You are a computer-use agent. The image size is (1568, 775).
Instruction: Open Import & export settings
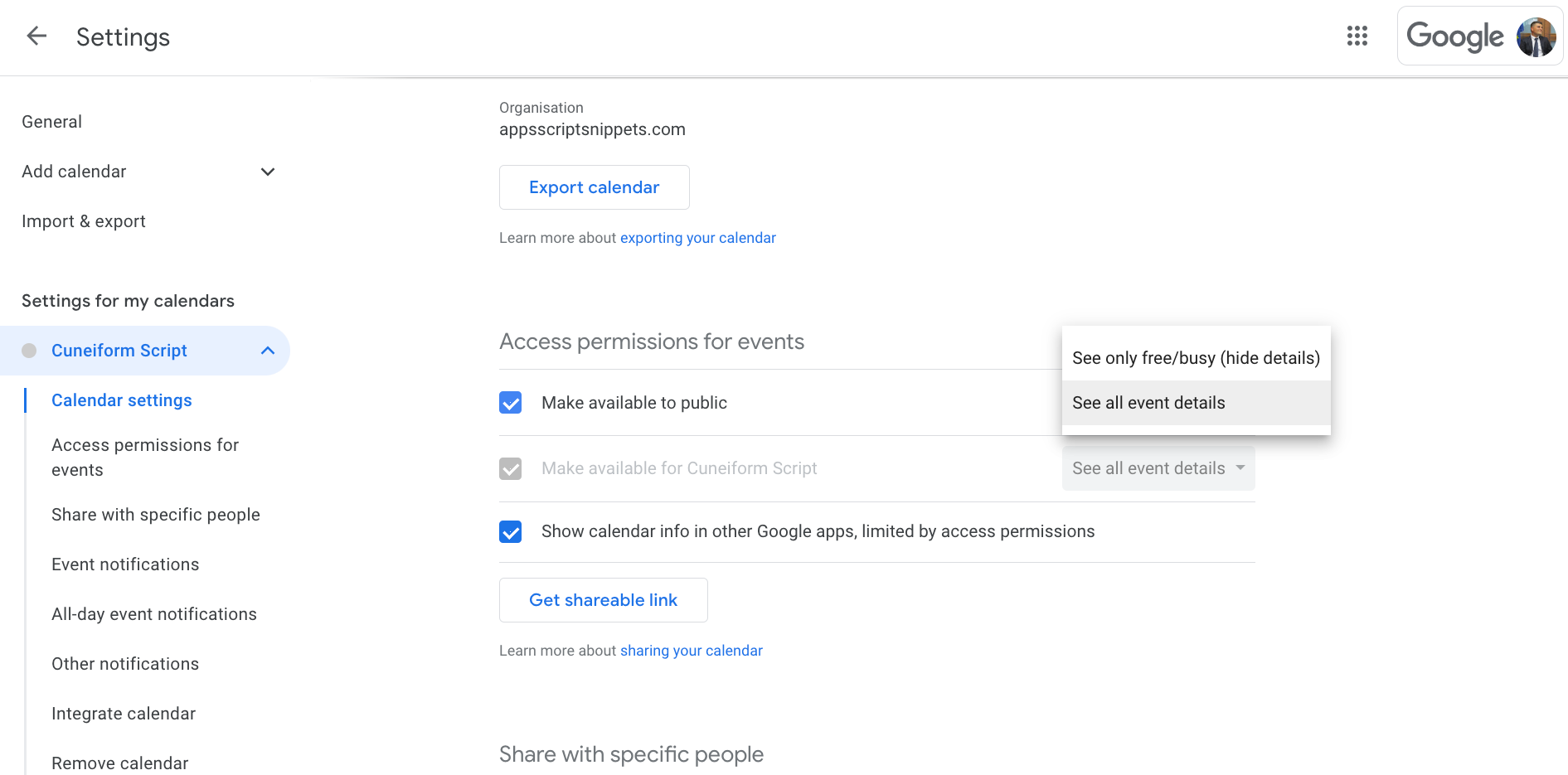84,221
